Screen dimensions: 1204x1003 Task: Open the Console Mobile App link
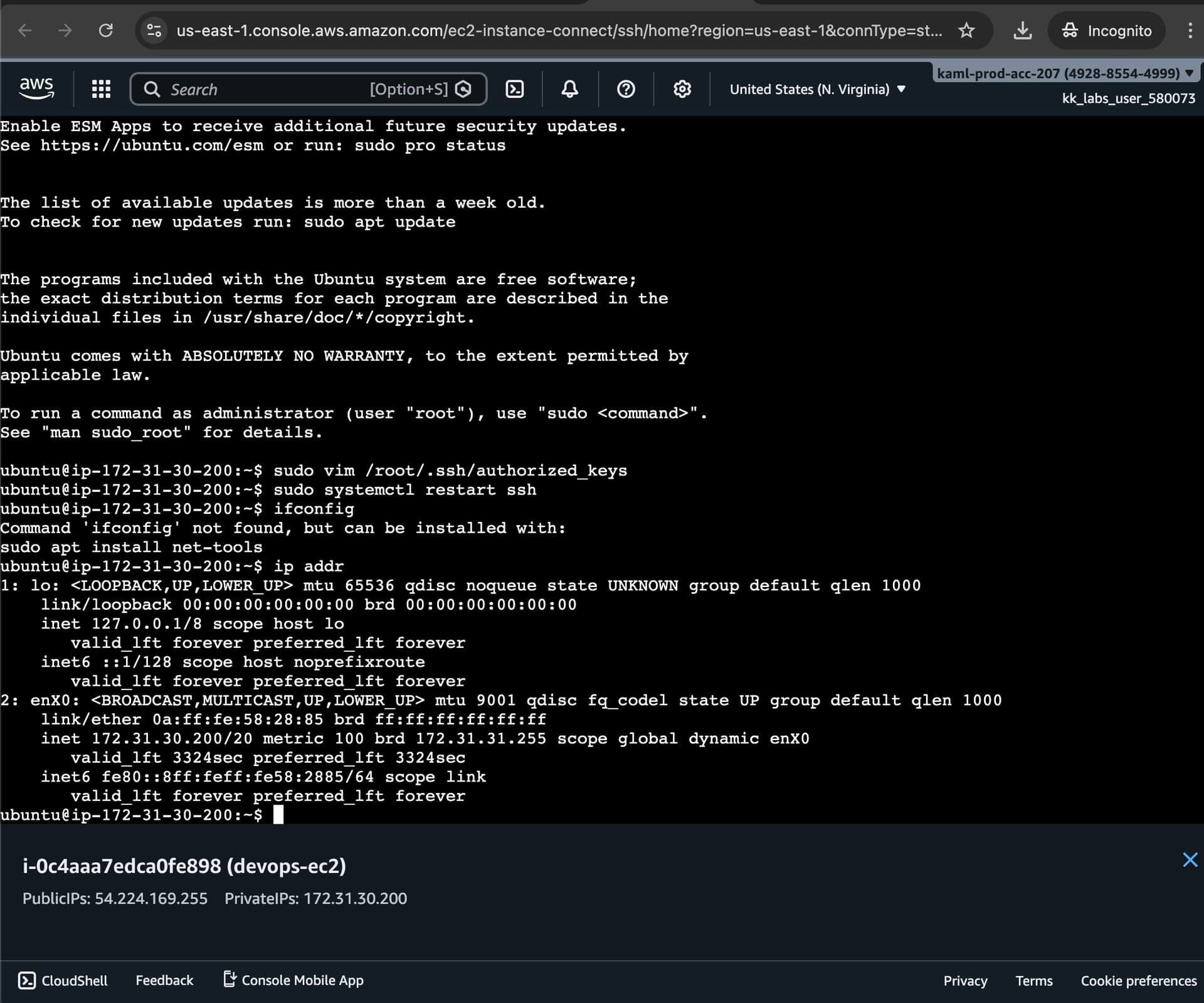(x=293, y=980)
